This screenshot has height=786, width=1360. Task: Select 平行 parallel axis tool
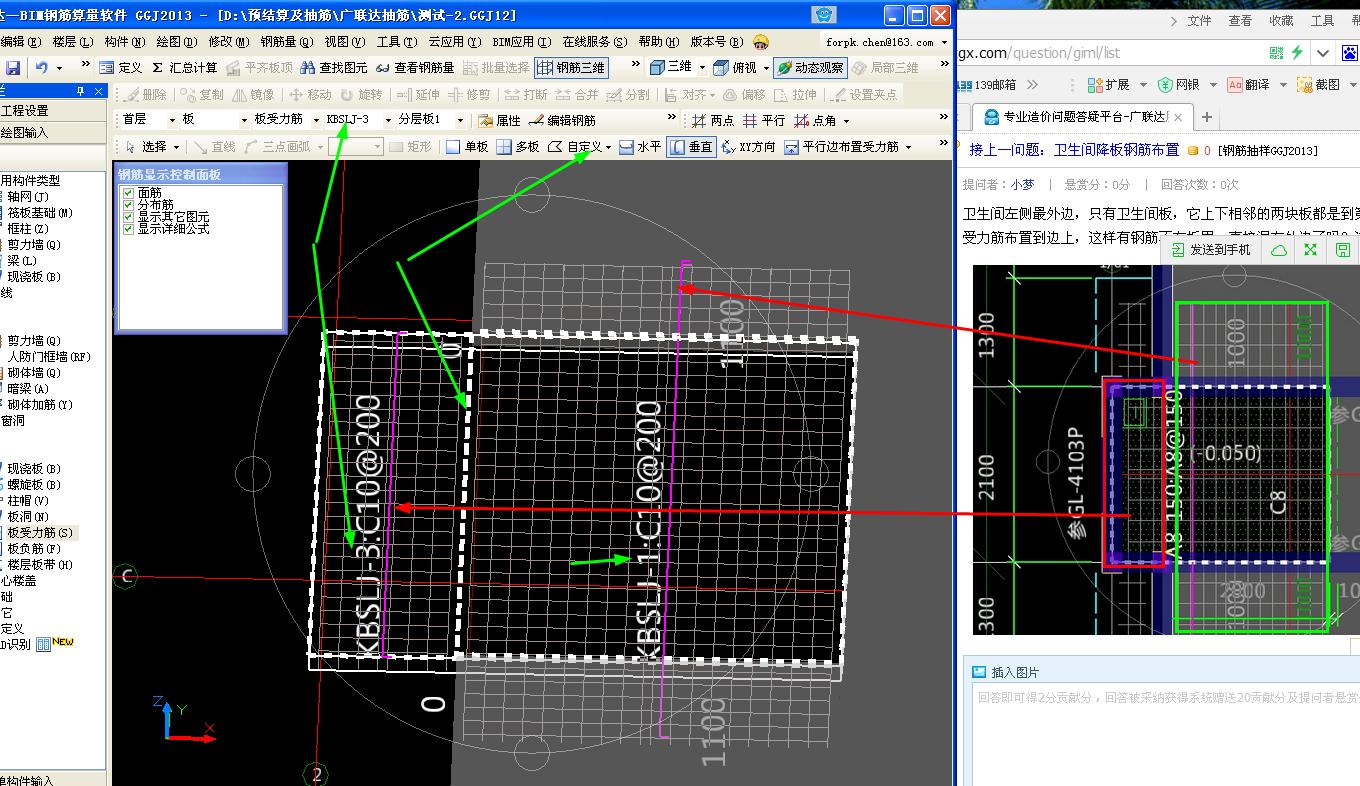click(764, 120)
